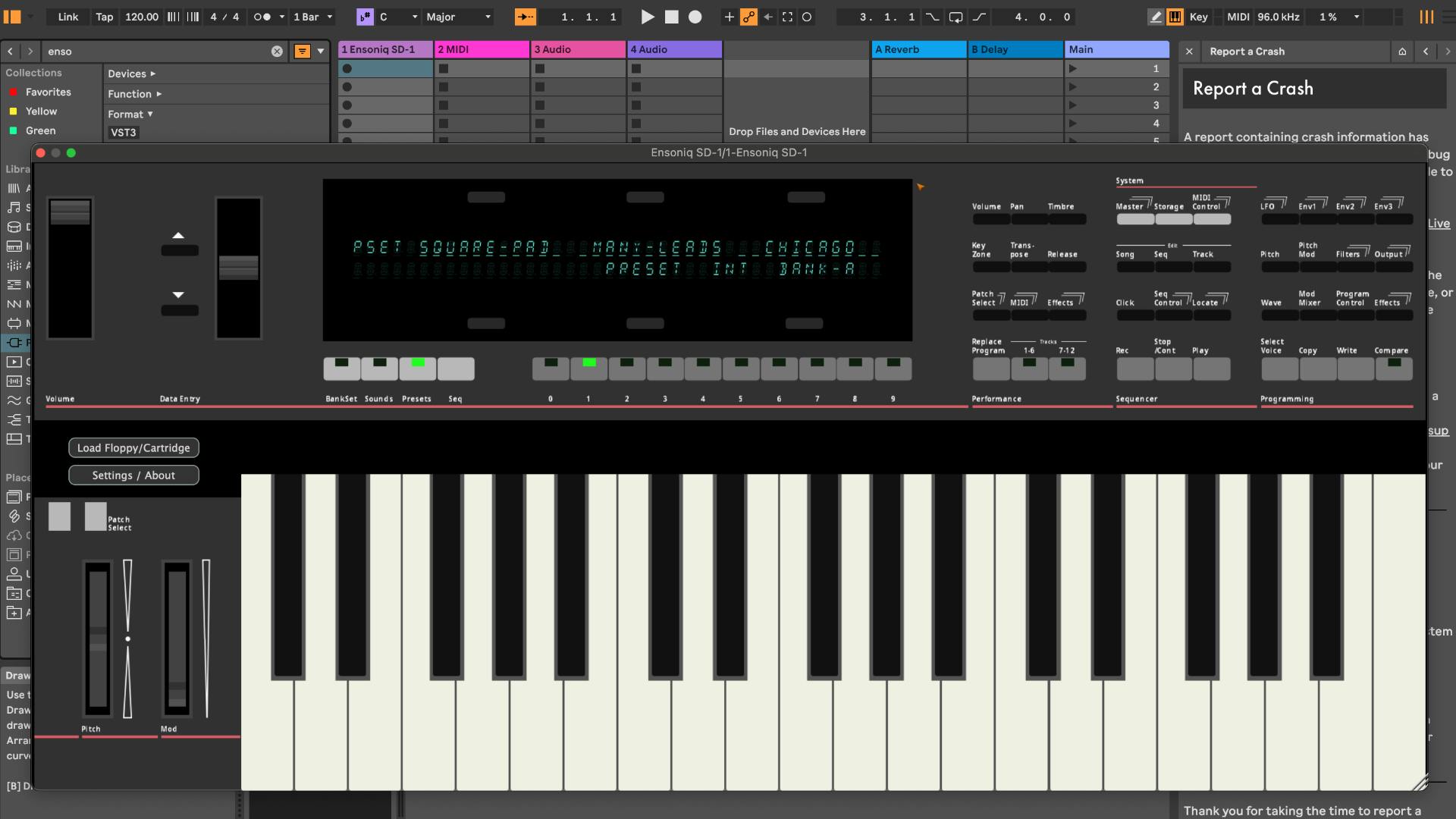Click Load Floppy/Cartridge button
1456x819 pixels.
coord(133,448)
